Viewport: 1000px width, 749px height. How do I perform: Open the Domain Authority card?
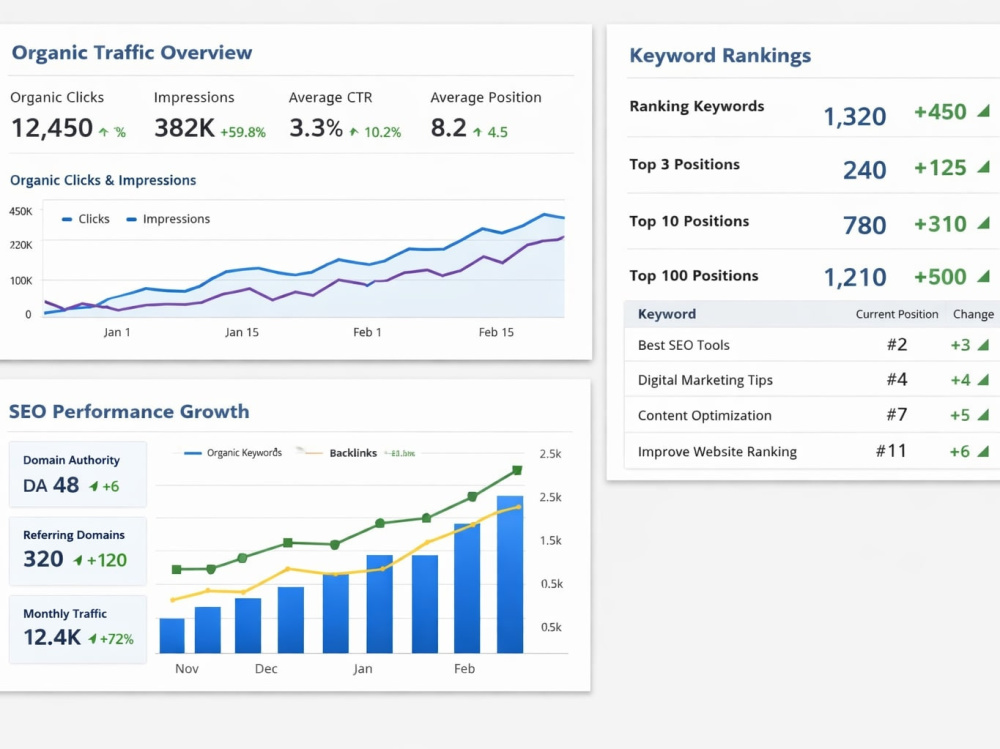(78, 474)
